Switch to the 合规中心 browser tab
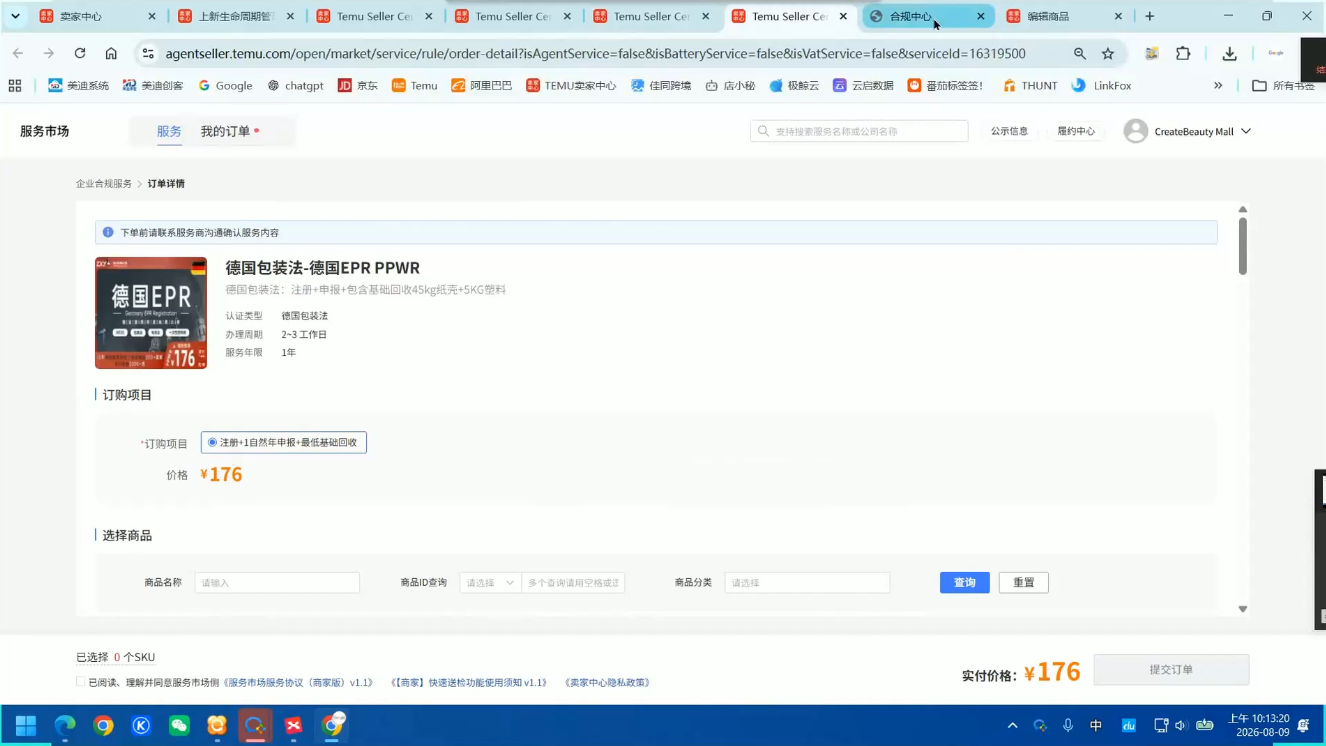The image size is (1326, 746). pos(927,16)
